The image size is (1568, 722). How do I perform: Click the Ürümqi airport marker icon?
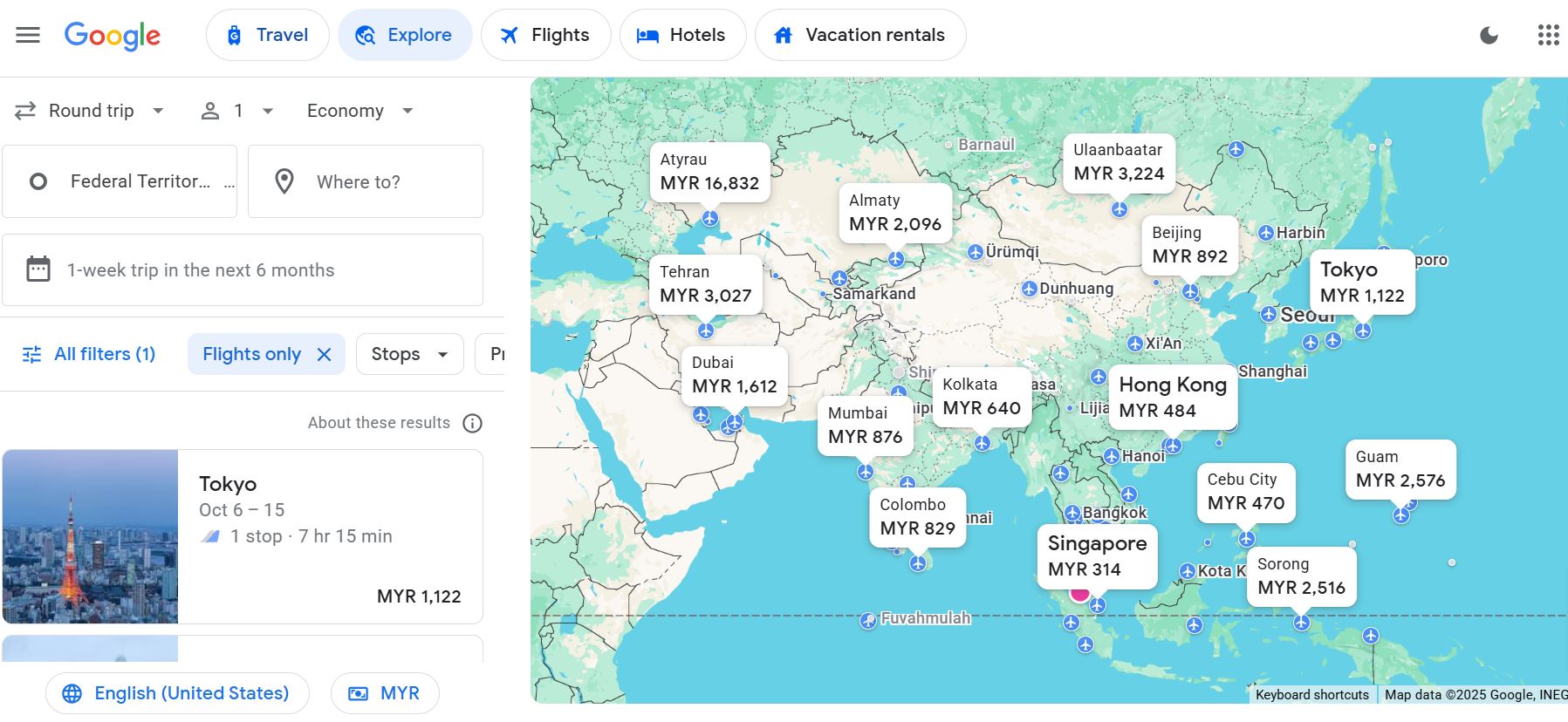pyautogui.click(x=976, y=252)
